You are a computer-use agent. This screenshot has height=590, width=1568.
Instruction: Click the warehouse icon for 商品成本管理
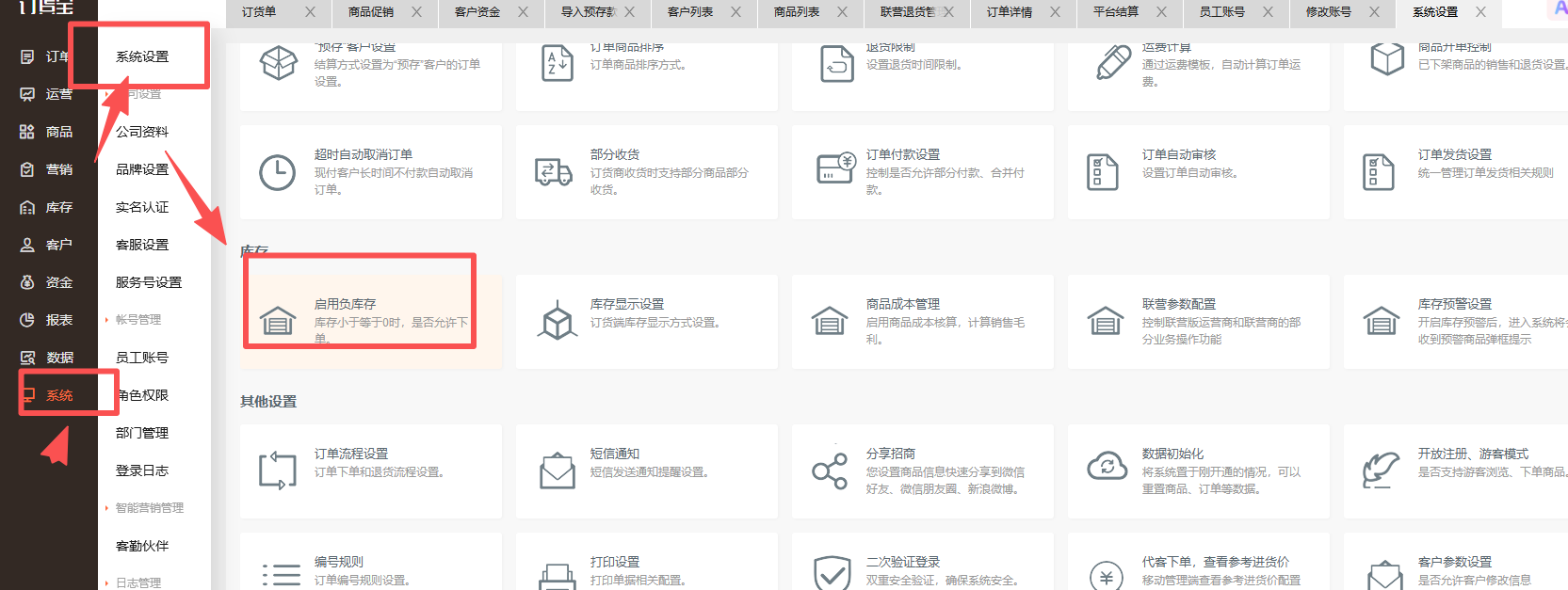(x=830, y=321)
